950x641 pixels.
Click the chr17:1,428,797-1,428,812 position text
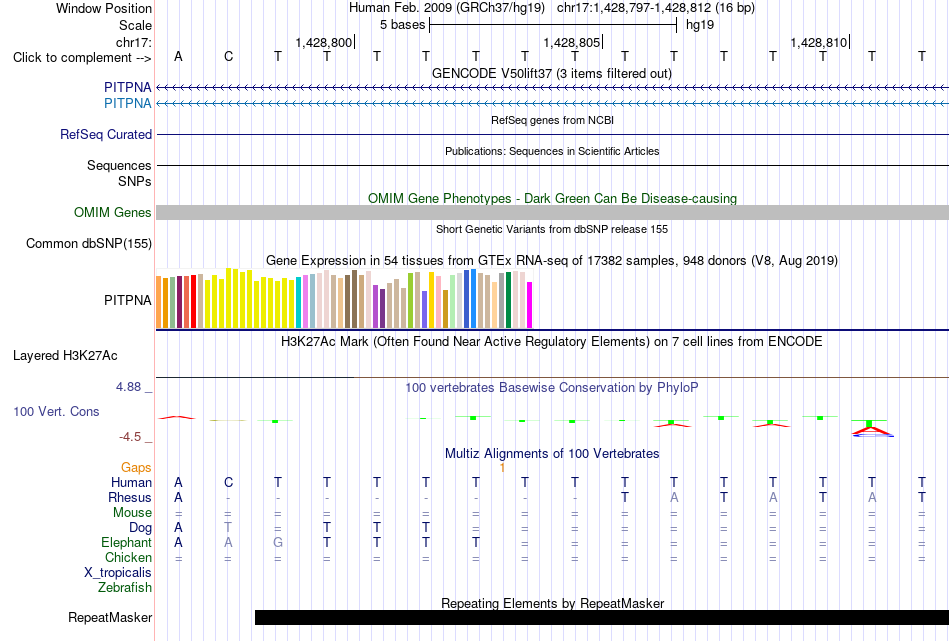click(x=634, y=8)
